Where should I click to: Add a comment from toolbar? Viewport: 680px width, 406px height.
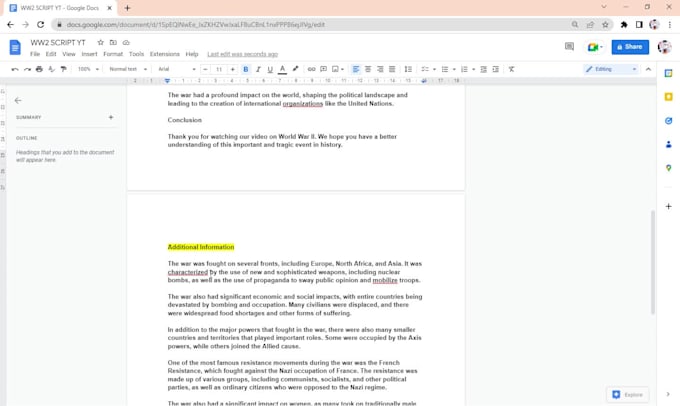(x=324, y=69)
